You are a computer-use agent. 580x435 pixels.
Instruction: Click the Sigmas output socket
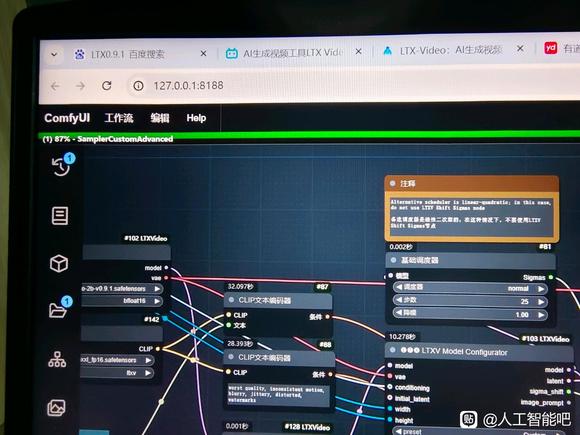pos(551,277)
